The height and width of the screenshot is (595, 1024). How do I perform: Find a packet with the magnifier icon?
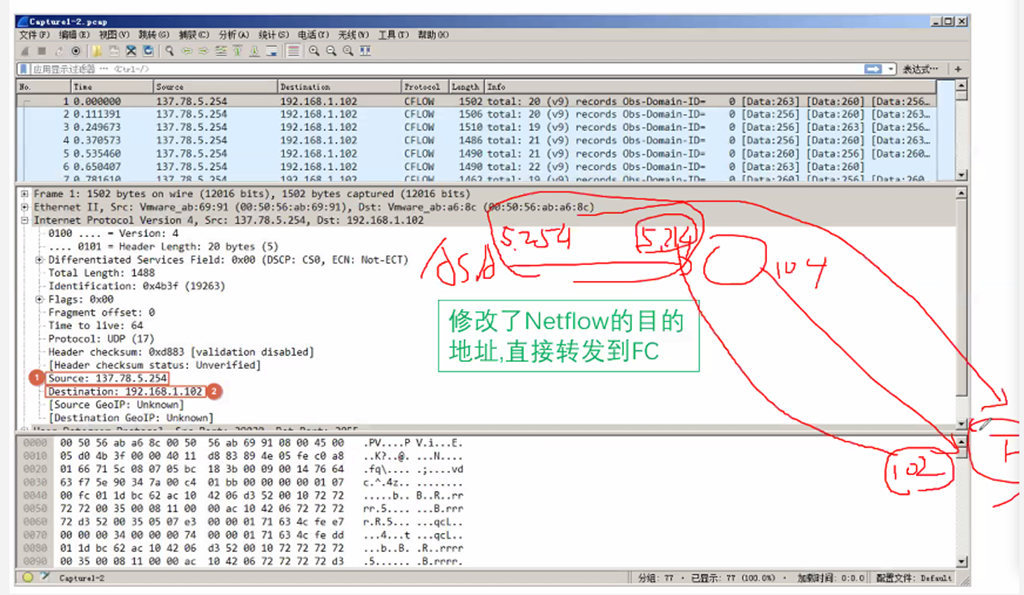[x=169, y=51]
